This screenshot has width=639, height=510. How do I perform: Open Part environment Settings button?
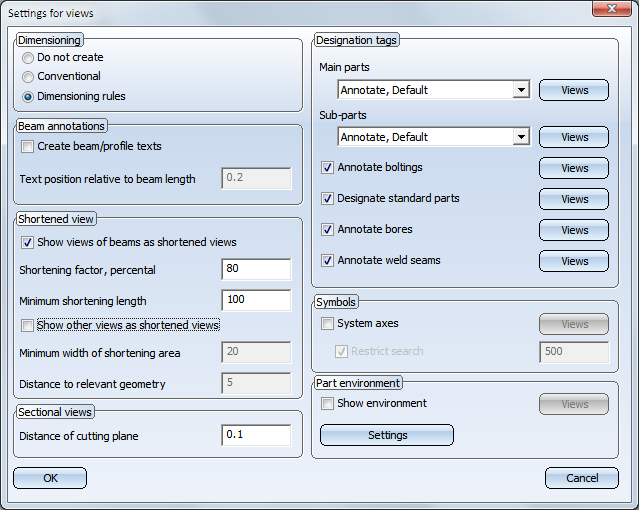click(387, 435)
